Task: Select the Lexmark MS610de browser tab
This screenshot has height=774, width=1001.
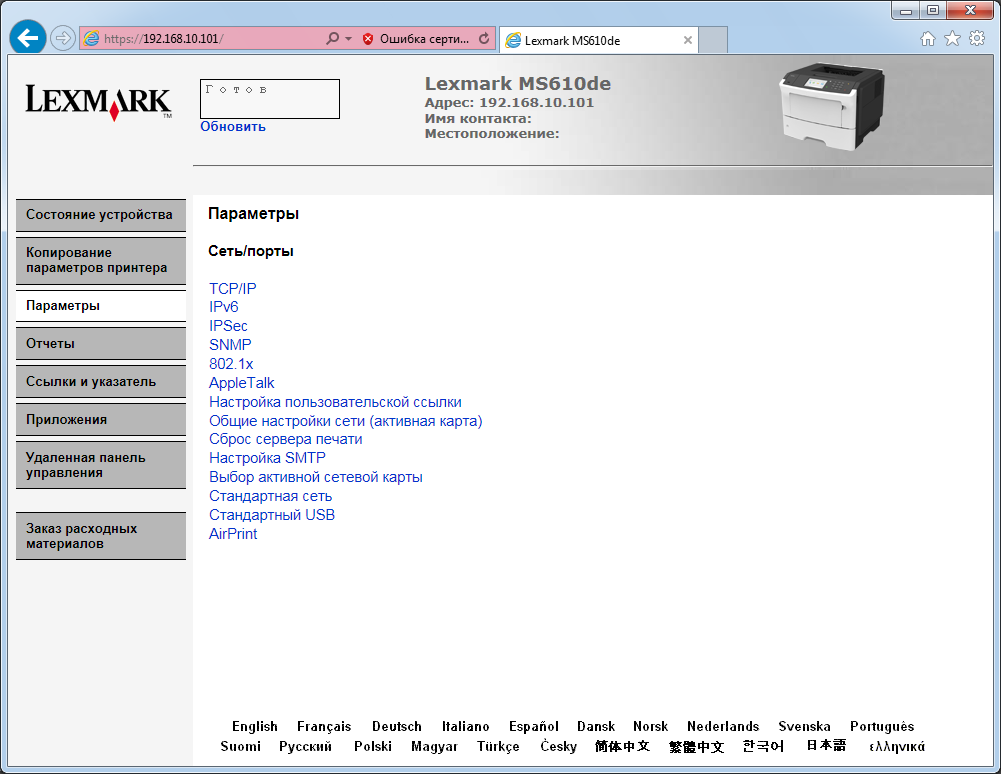Action: pos(598,40)
